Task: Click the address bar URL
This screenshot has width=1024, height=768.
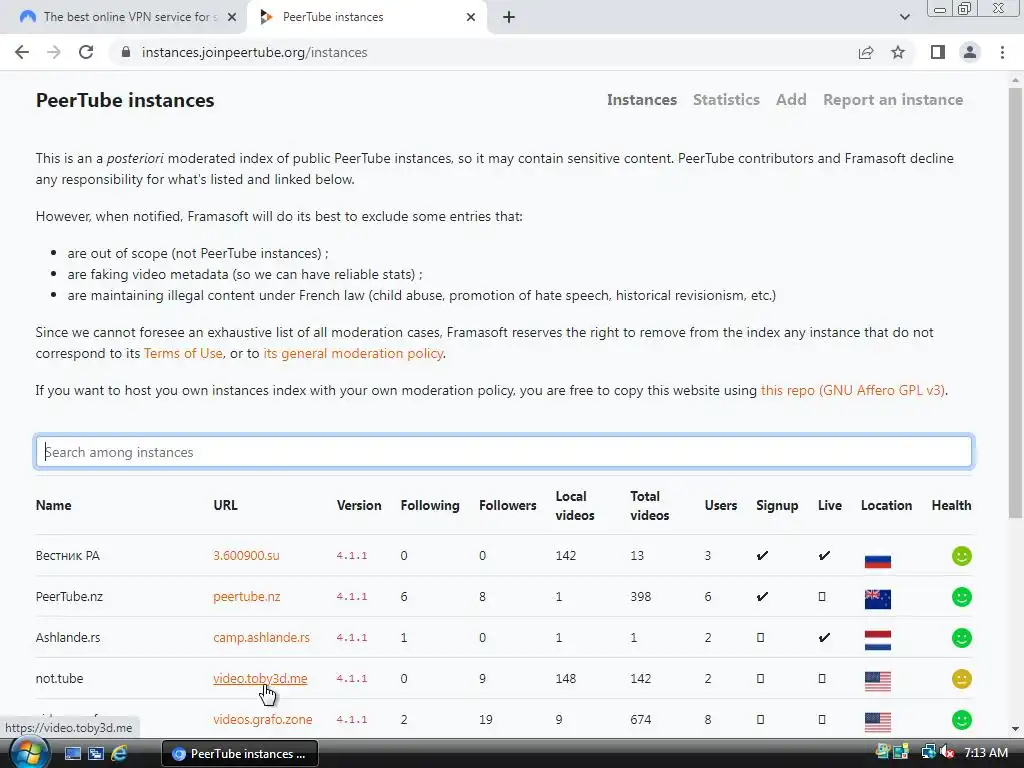Action: pos(254,52)
